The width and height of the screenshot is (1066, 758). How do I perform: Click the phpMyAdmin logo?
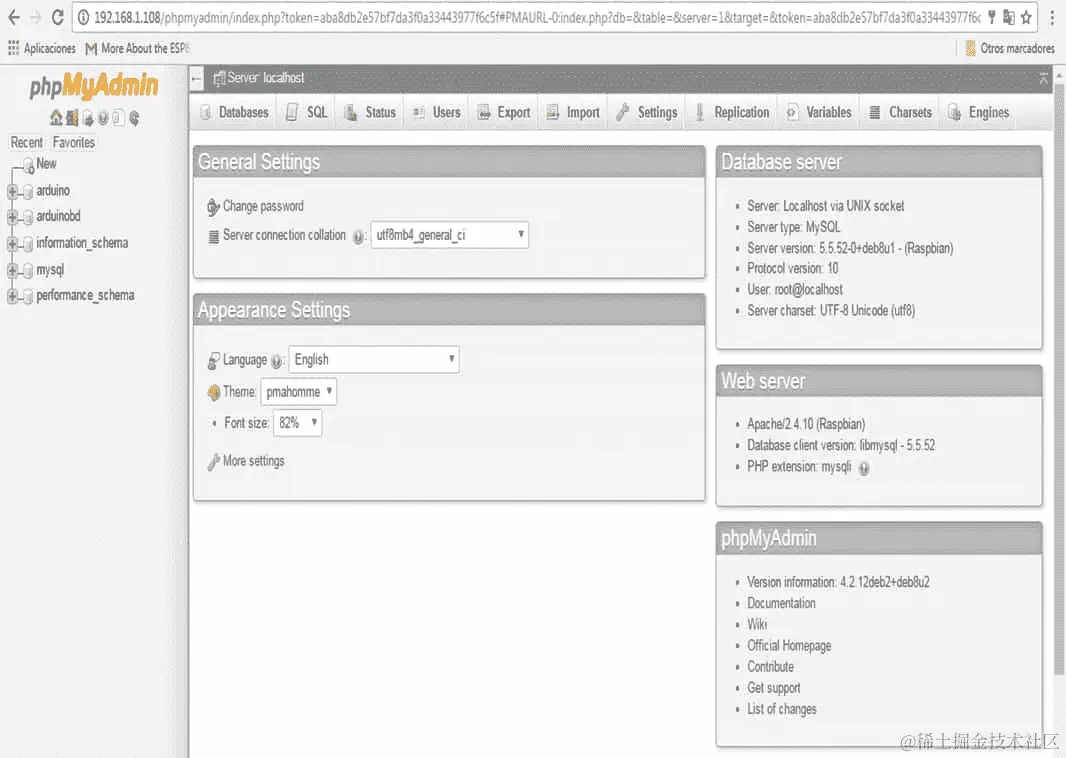tap(94, 86)
